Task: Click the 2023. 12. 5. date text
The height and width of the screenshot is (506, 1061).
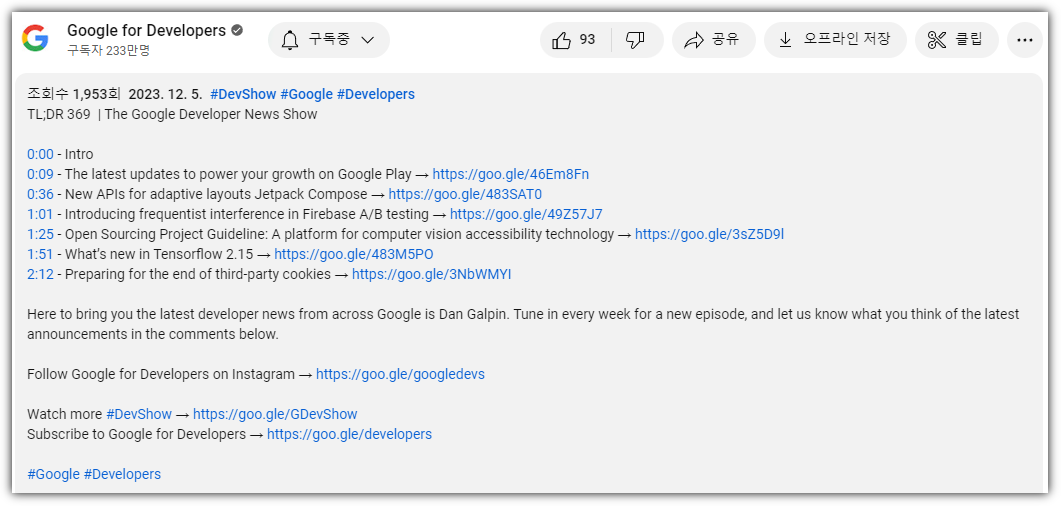Action: click(165, 94)
